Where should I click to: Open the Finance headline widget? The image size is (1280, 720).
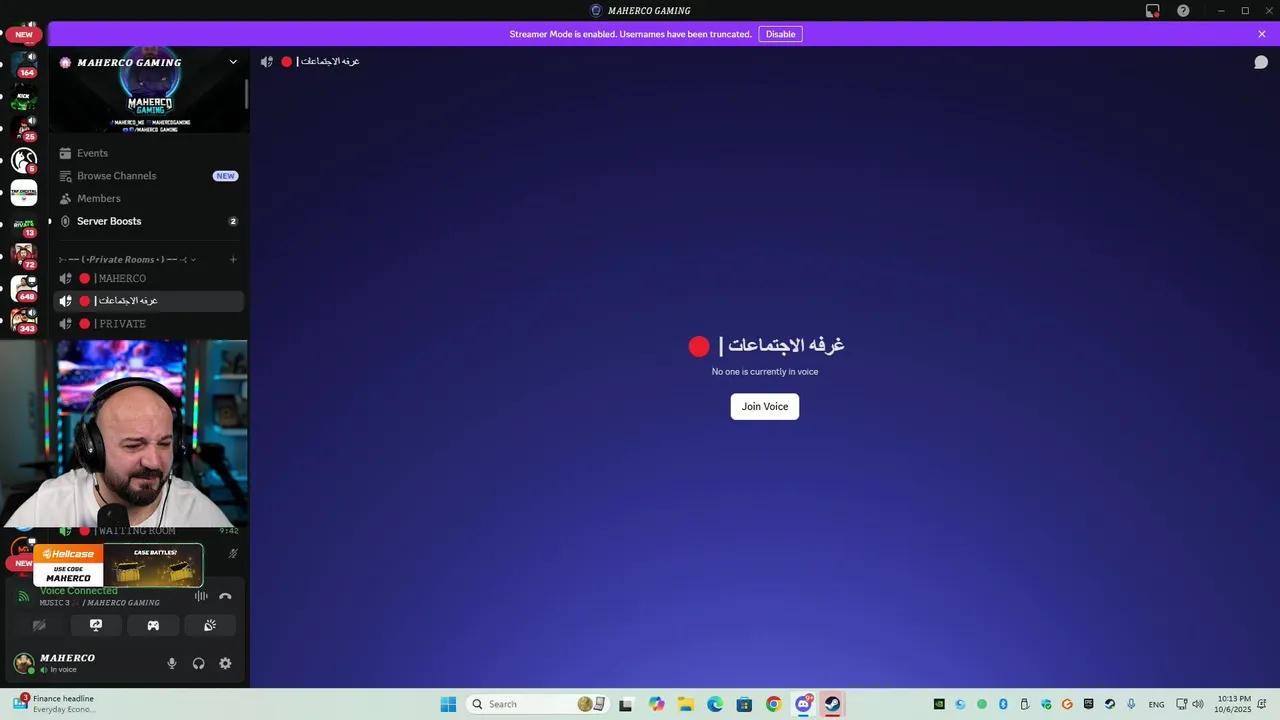pos(55,704)
